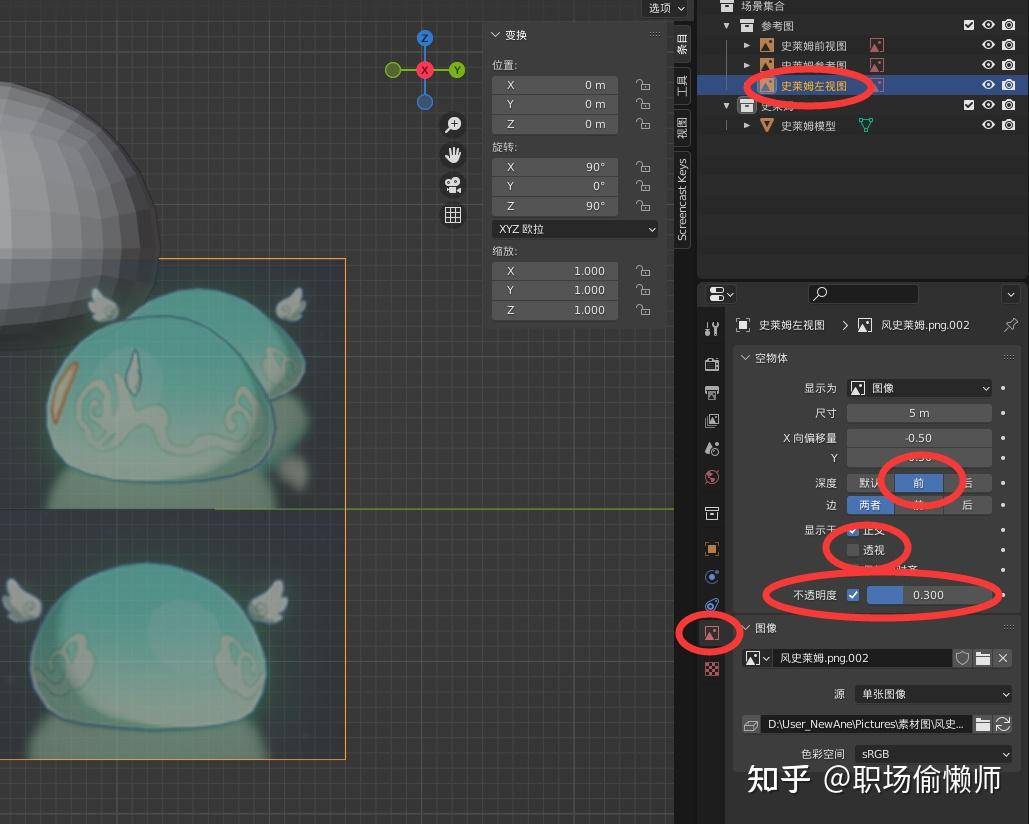Open the Physics properties tab
The height and width of the screenshot is (824, 1029).
(x=712, y=577)
